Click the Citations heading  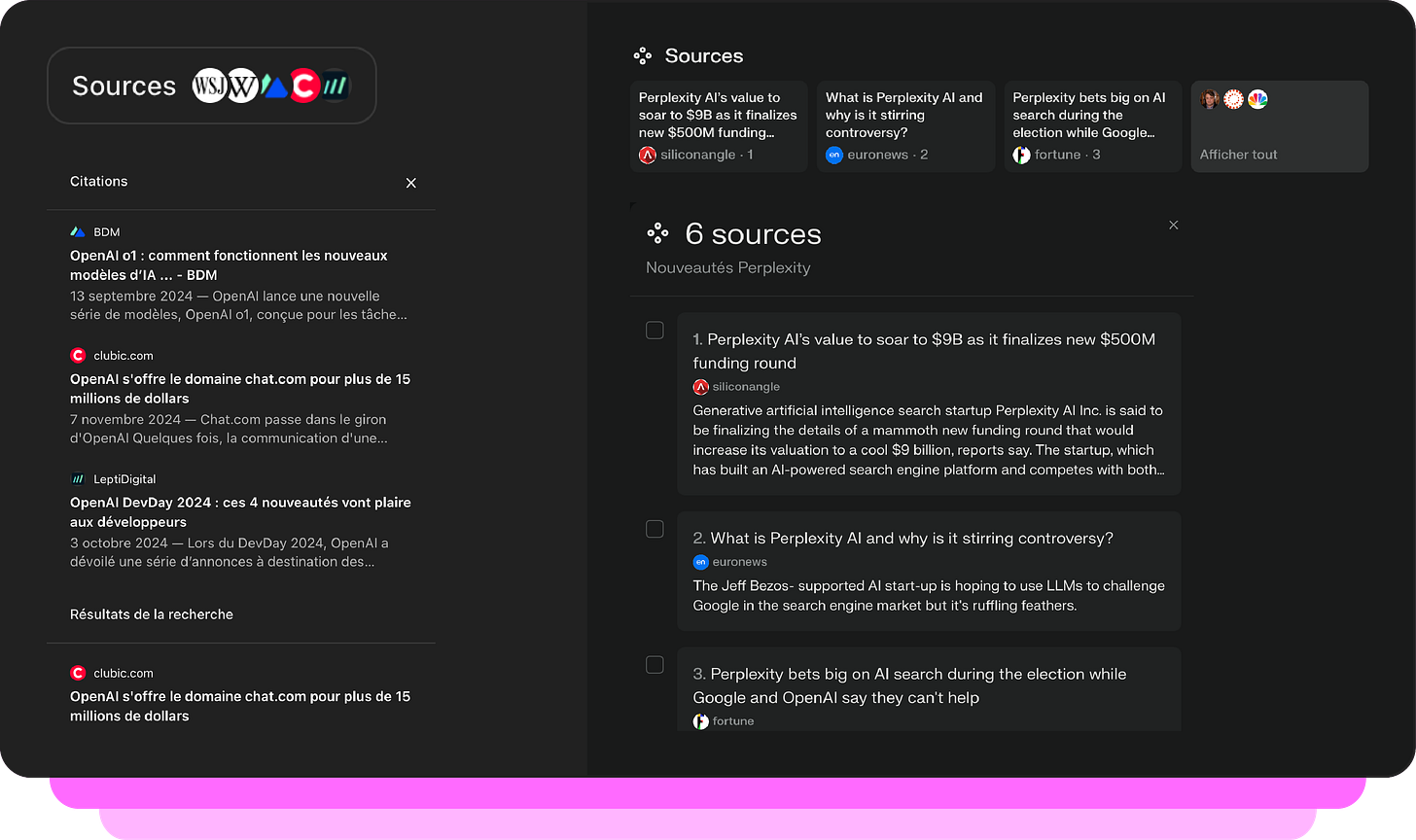(x=98, y=181)
